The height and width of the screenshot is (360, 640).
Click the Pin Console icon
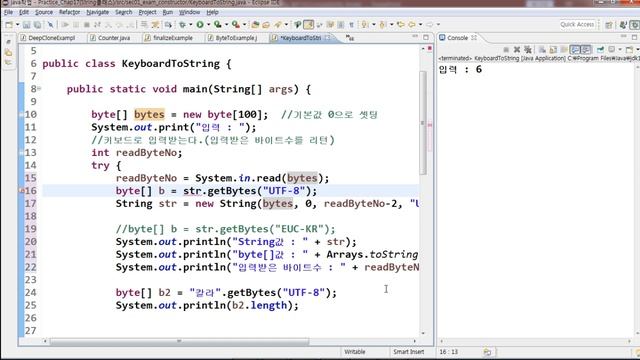pos(600,49)
